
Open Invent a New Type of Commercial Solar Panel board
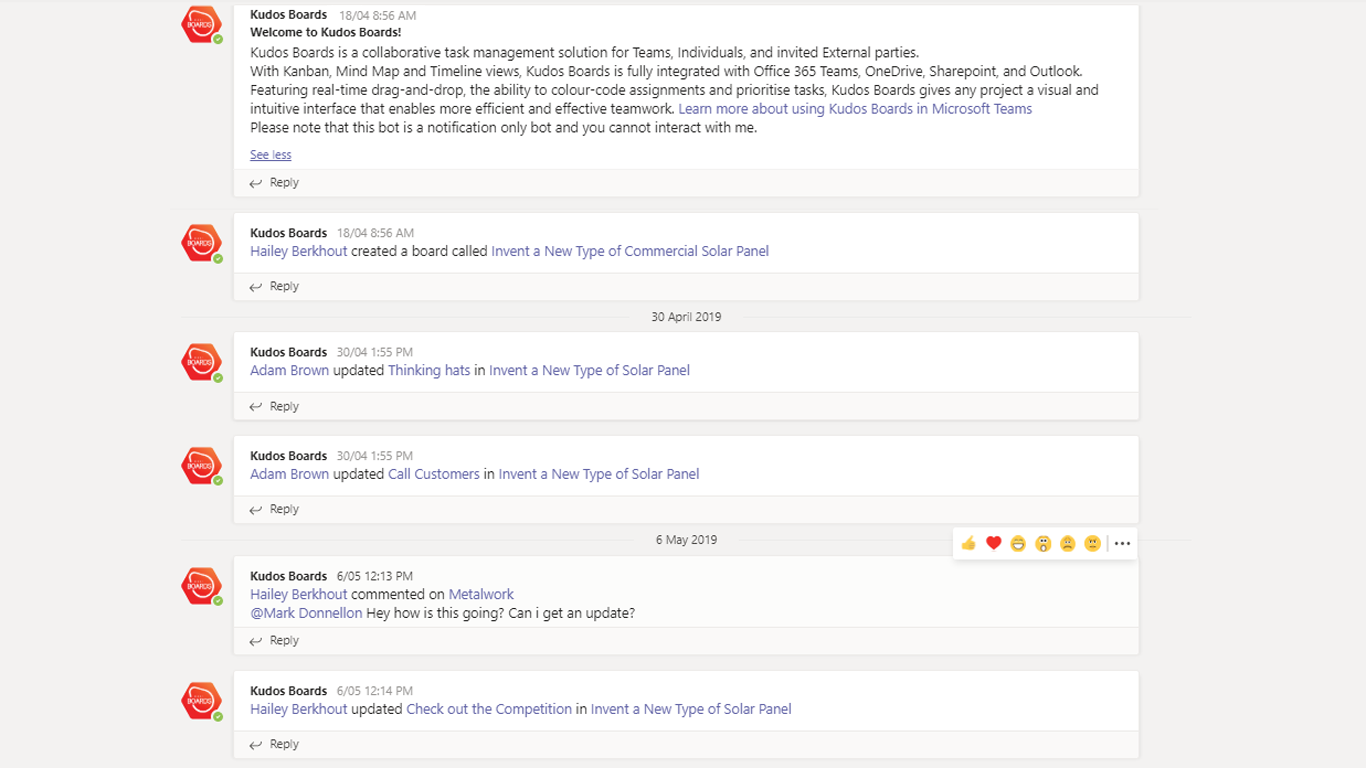pyautogui.click(x=630, y=252)
